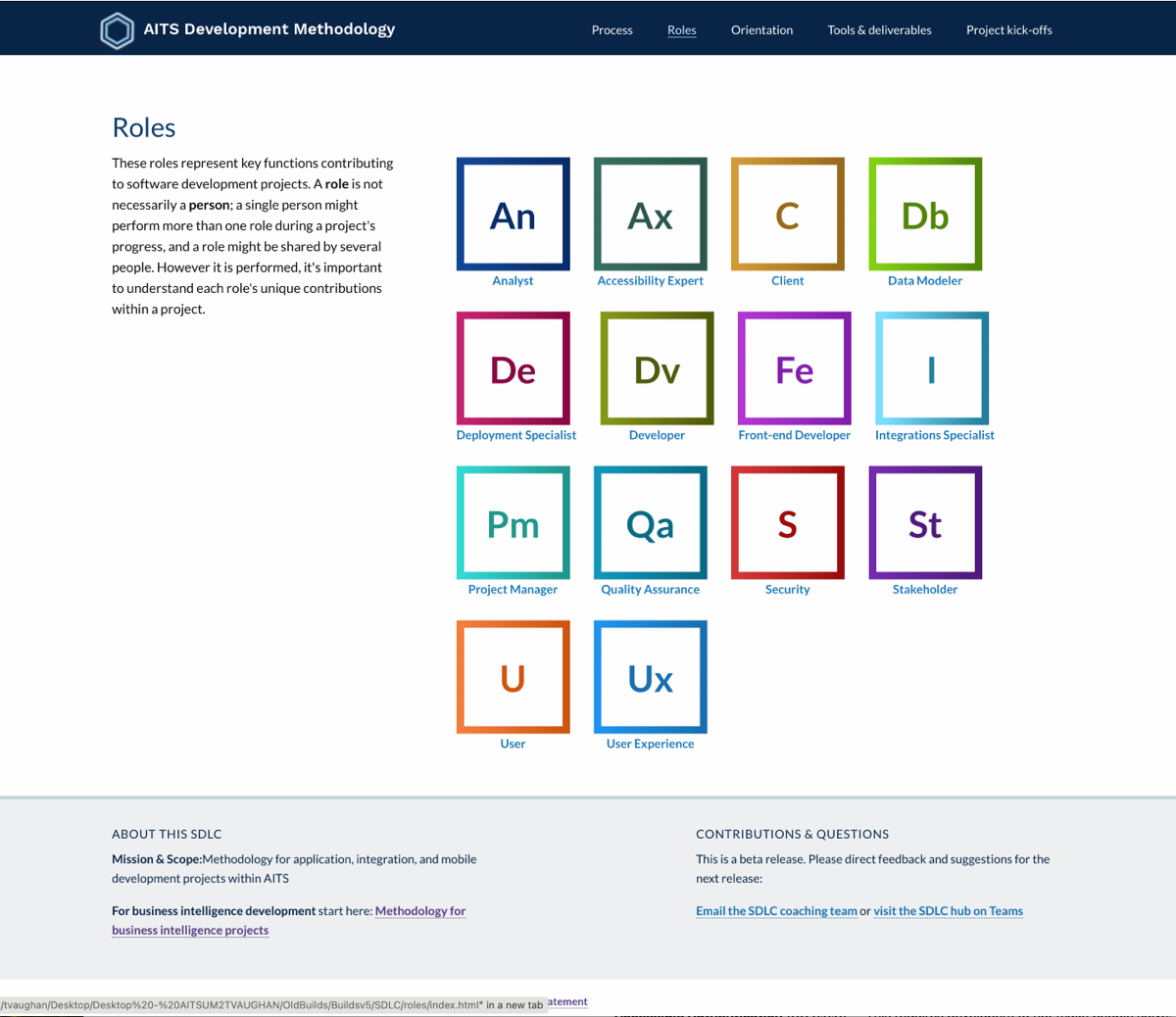Open Tools & deliverables nav item
Image resolution: width=1176 pixels, height=1017 pixels.
(880, 30)
